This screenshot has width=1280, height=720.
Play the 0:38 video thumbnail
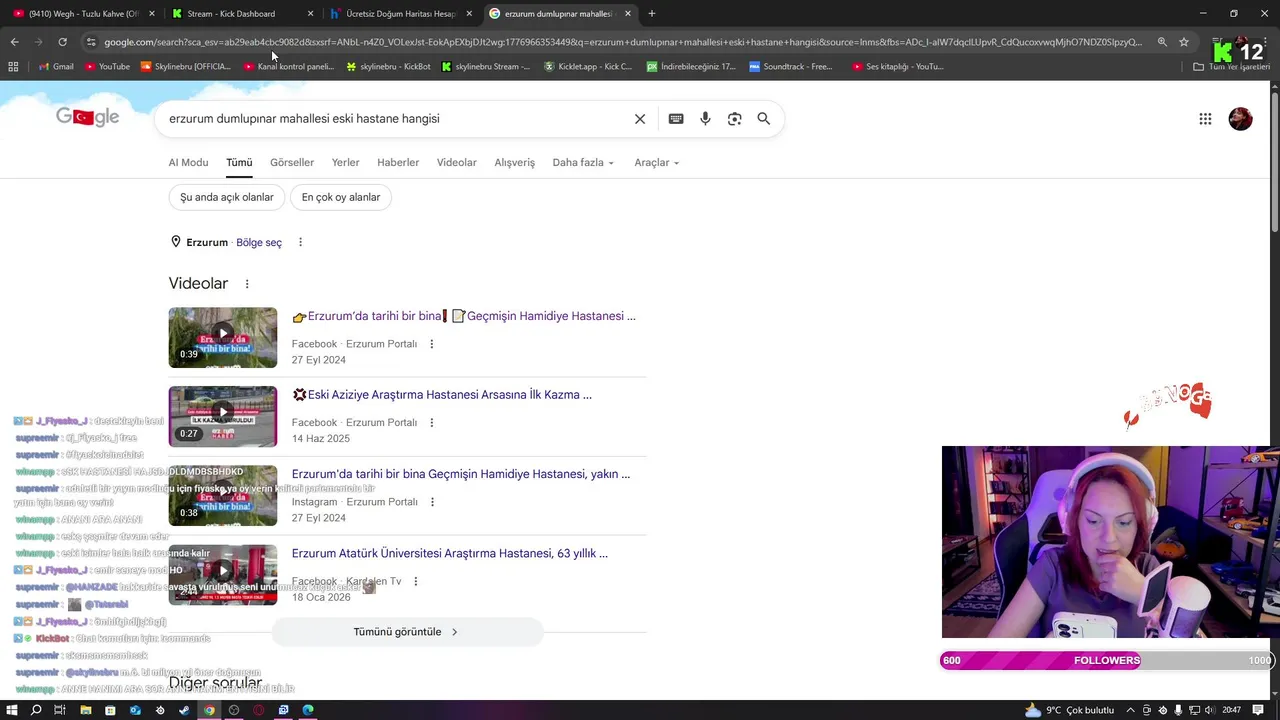(x=223, y=496)
